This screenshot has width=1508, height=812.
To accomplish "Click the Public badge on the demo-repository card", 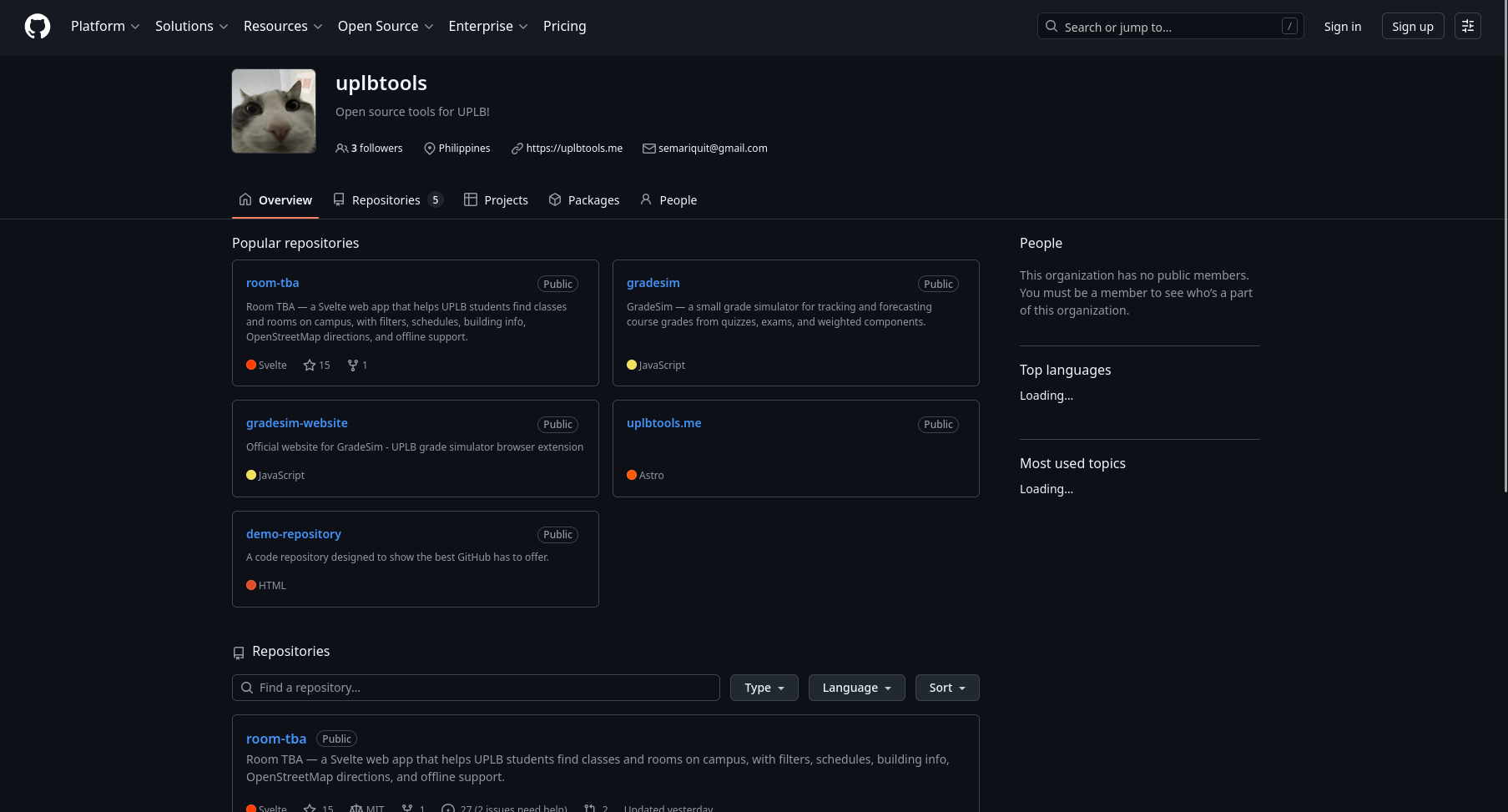I will (557, 535).
